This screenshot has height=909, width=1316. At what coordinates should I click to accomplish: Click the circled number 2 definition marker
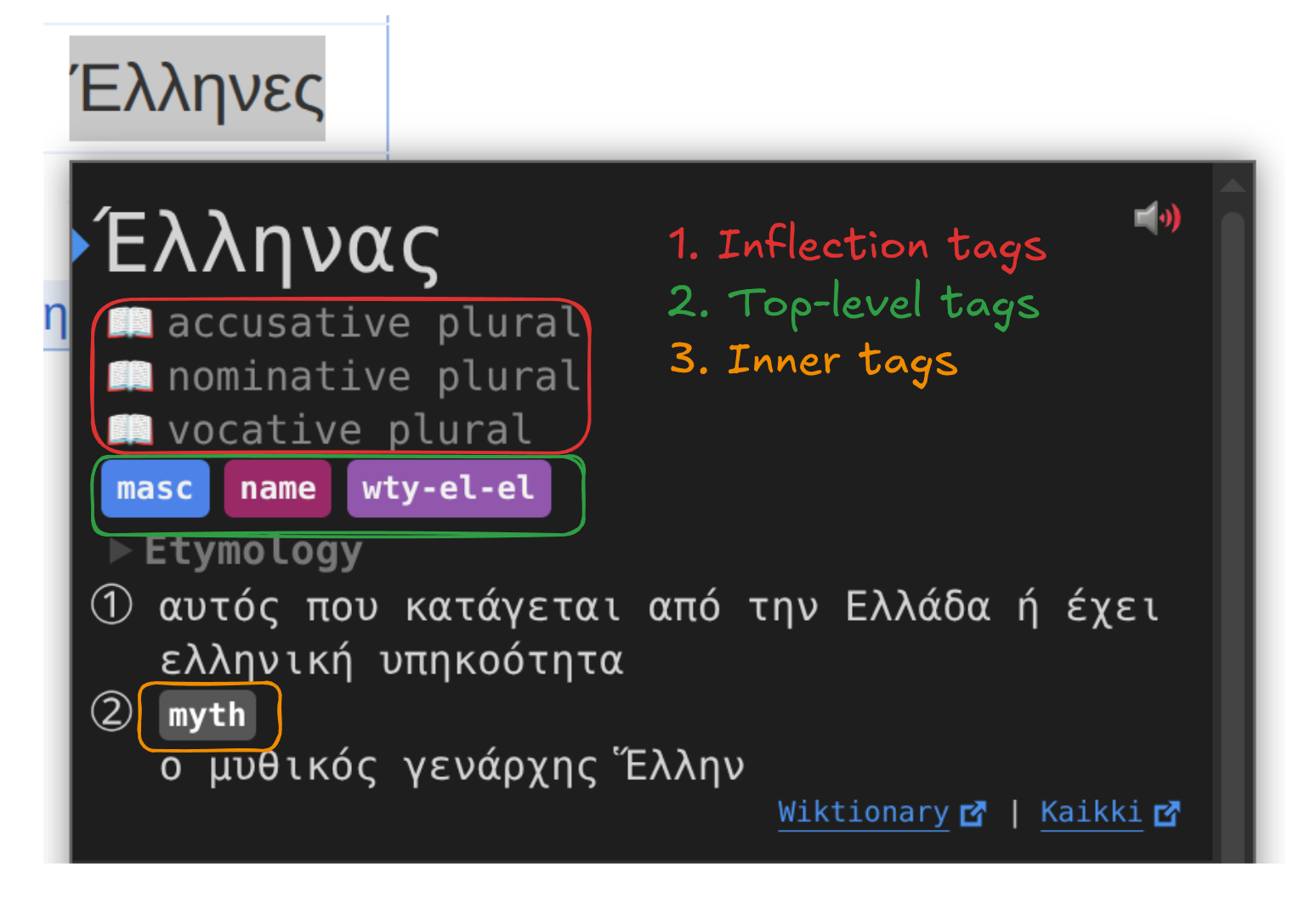tap(111, 712)
